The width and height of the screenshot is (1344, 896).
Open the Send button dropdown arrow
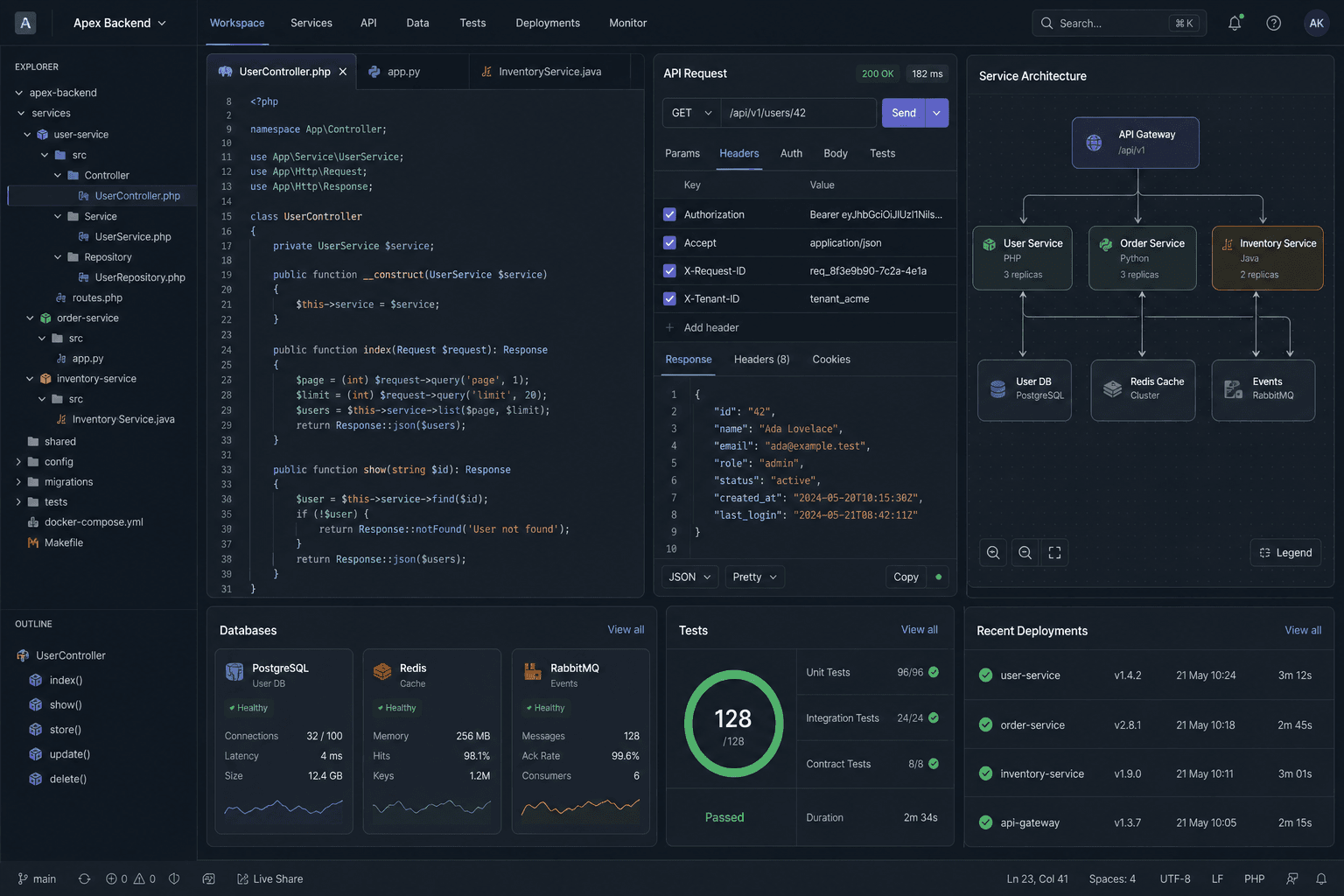[x=937, y=113]
